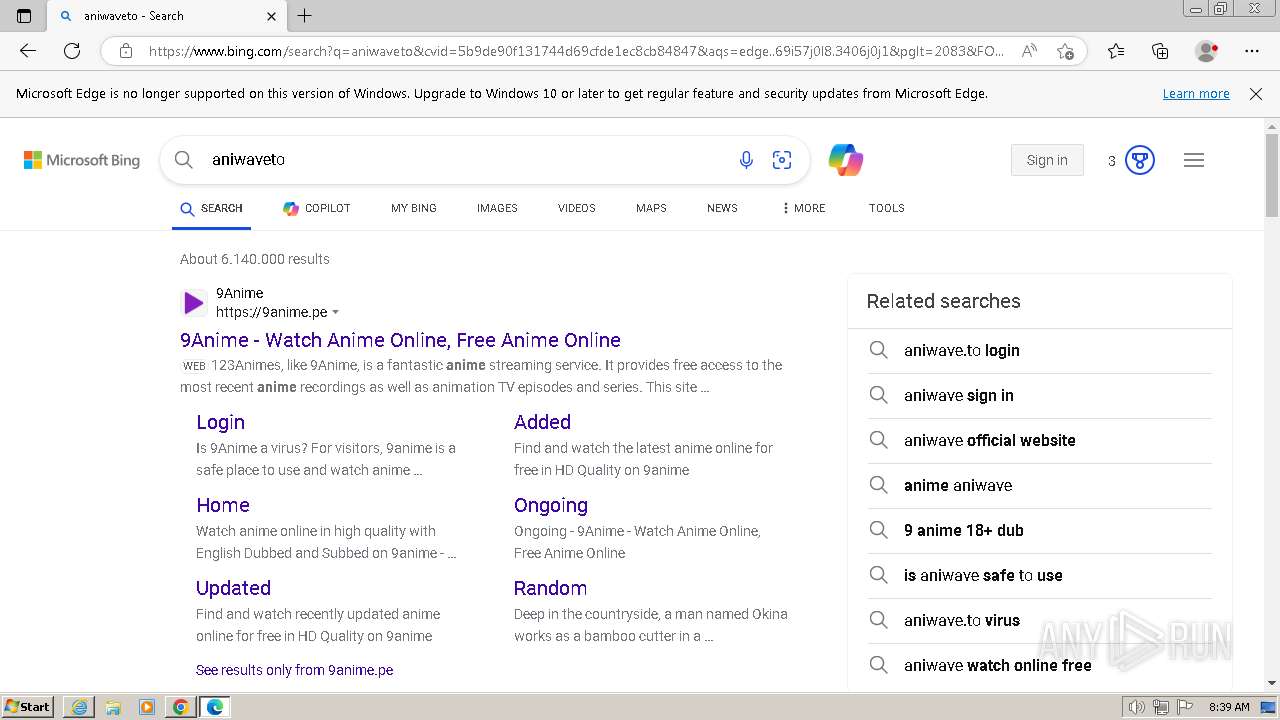Open the MAPS tab
Image resolution: width=1280 pixels, height=720 pixels.
(x=651, y=208)
